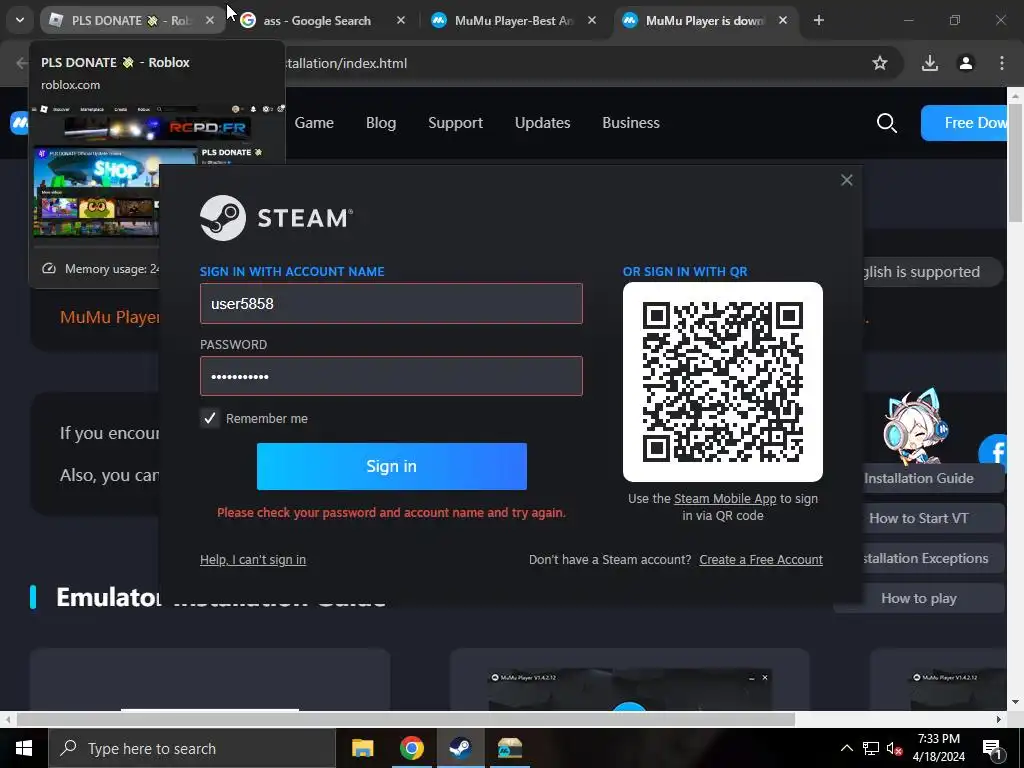
Task: Open a new browser tab
Action: pos(819,20)
